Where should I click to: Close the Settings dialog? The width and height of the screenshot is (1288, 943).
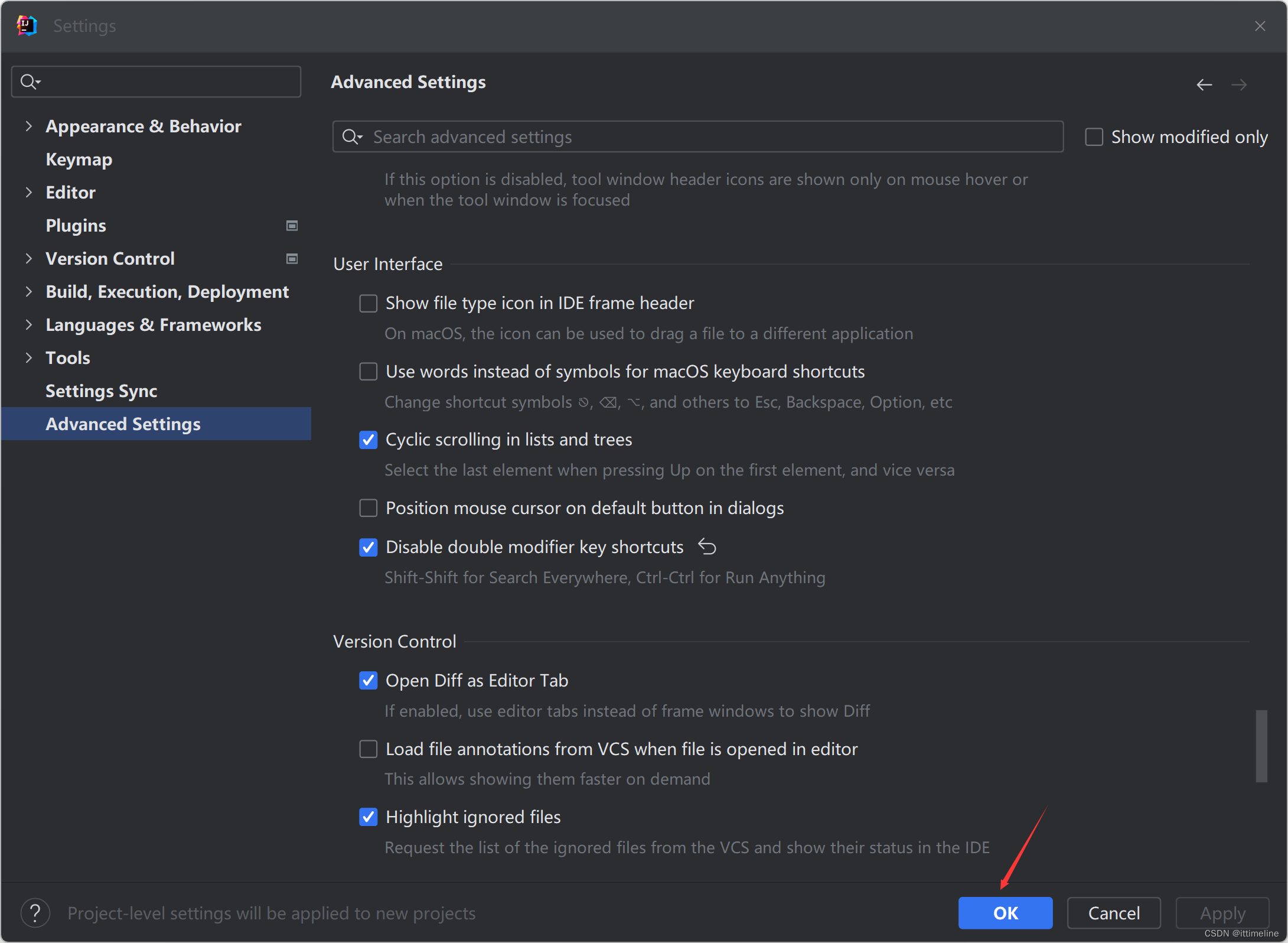[1260, 26]
